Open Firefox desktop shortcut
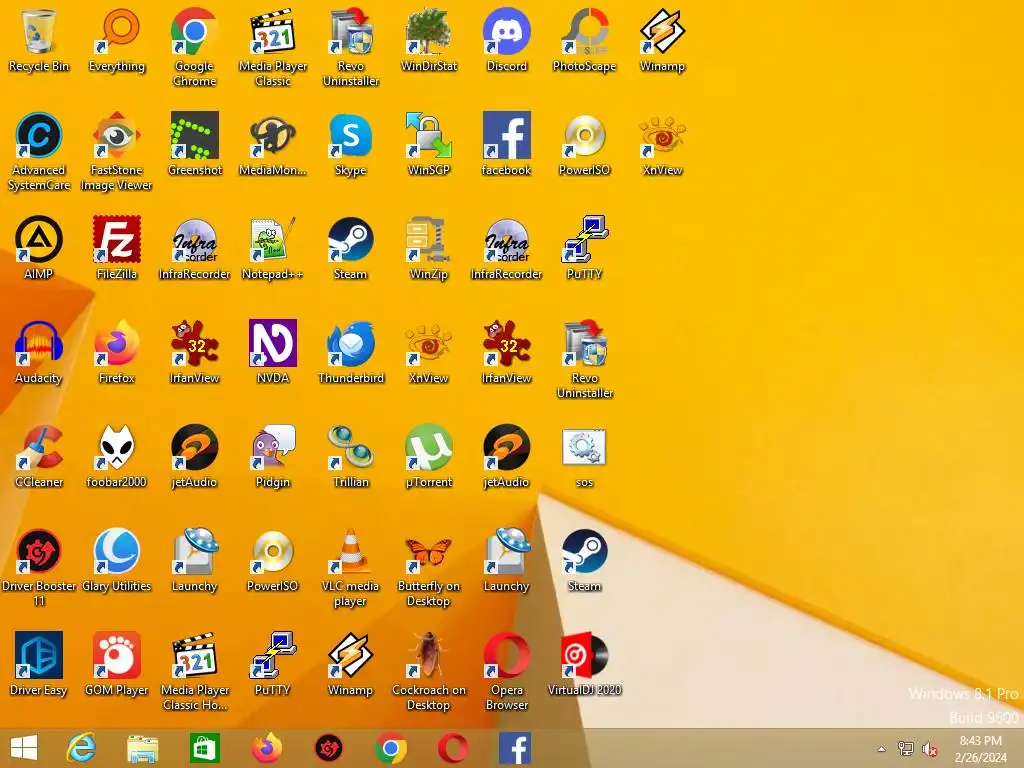This screenshot has height=768, width=1024. (117, 353)
